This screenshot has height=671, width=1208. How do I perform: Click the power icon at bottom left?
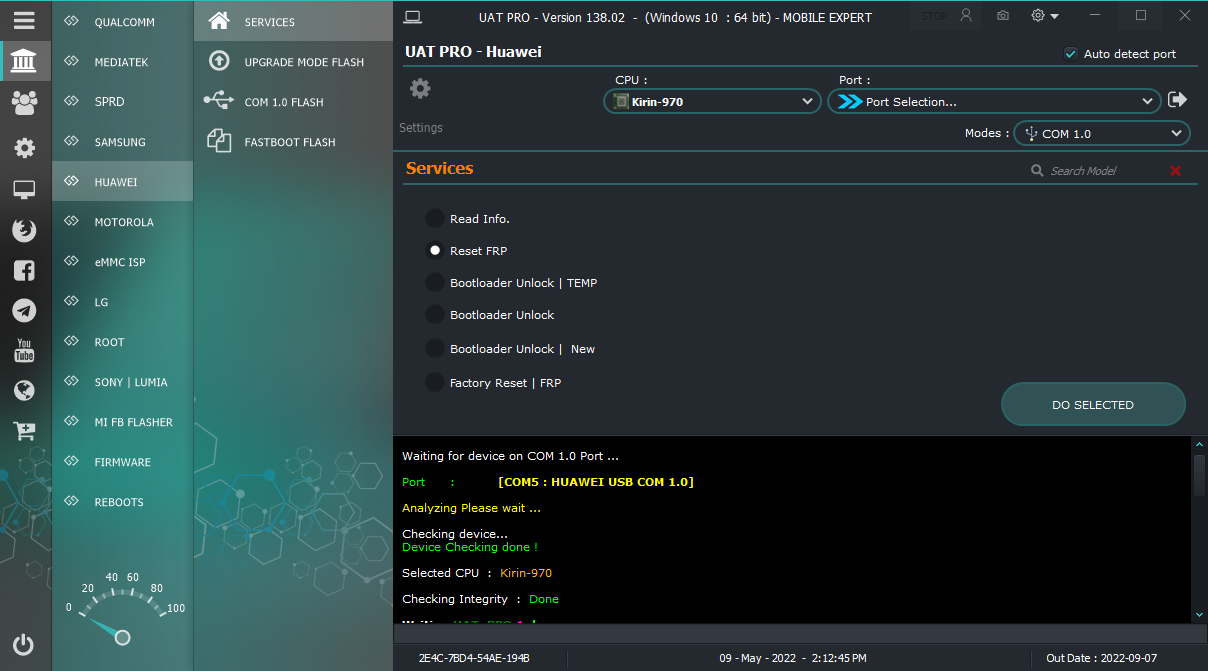click(x=24, y=644)
